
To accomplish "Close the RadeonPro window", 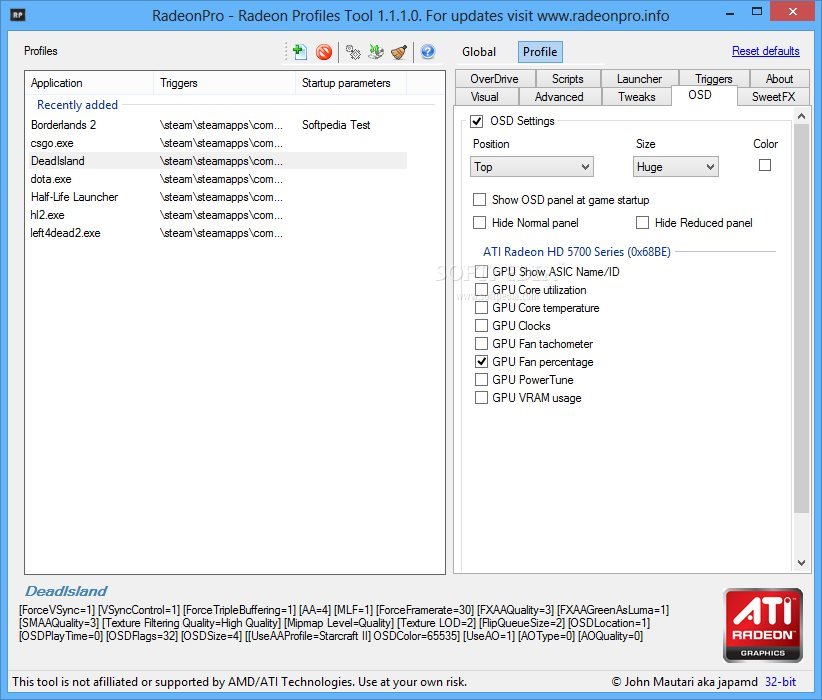I will pos(793,12).
